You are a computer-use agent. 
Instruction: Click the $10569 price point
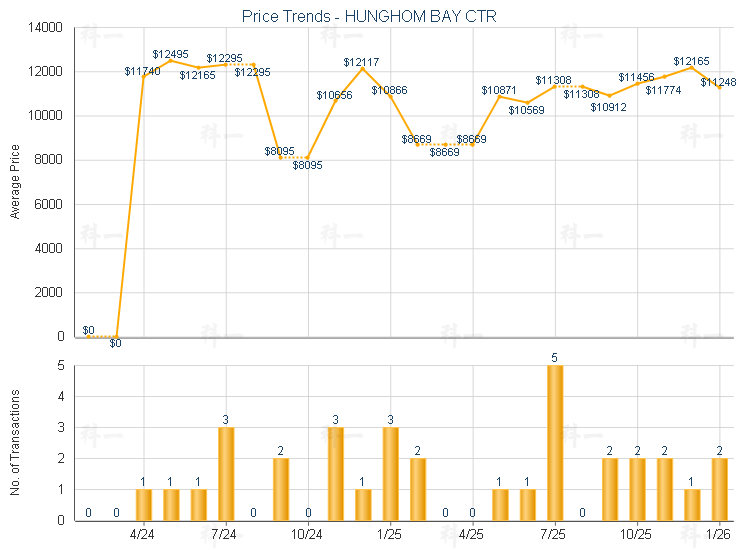(x=527, y=103)
